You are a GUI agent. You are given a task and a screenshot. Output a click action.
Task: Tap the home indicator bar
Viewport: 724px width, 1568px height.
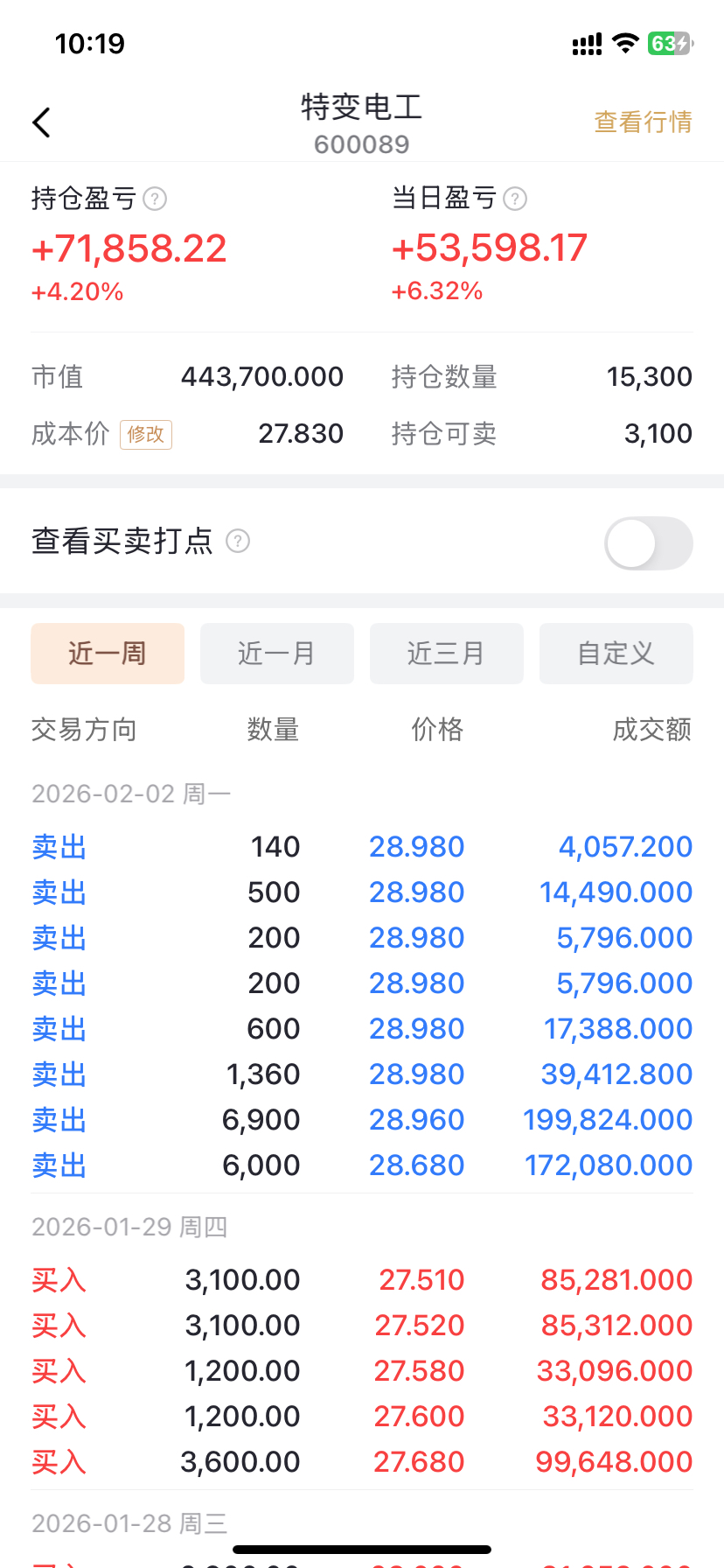(362, 1550)
